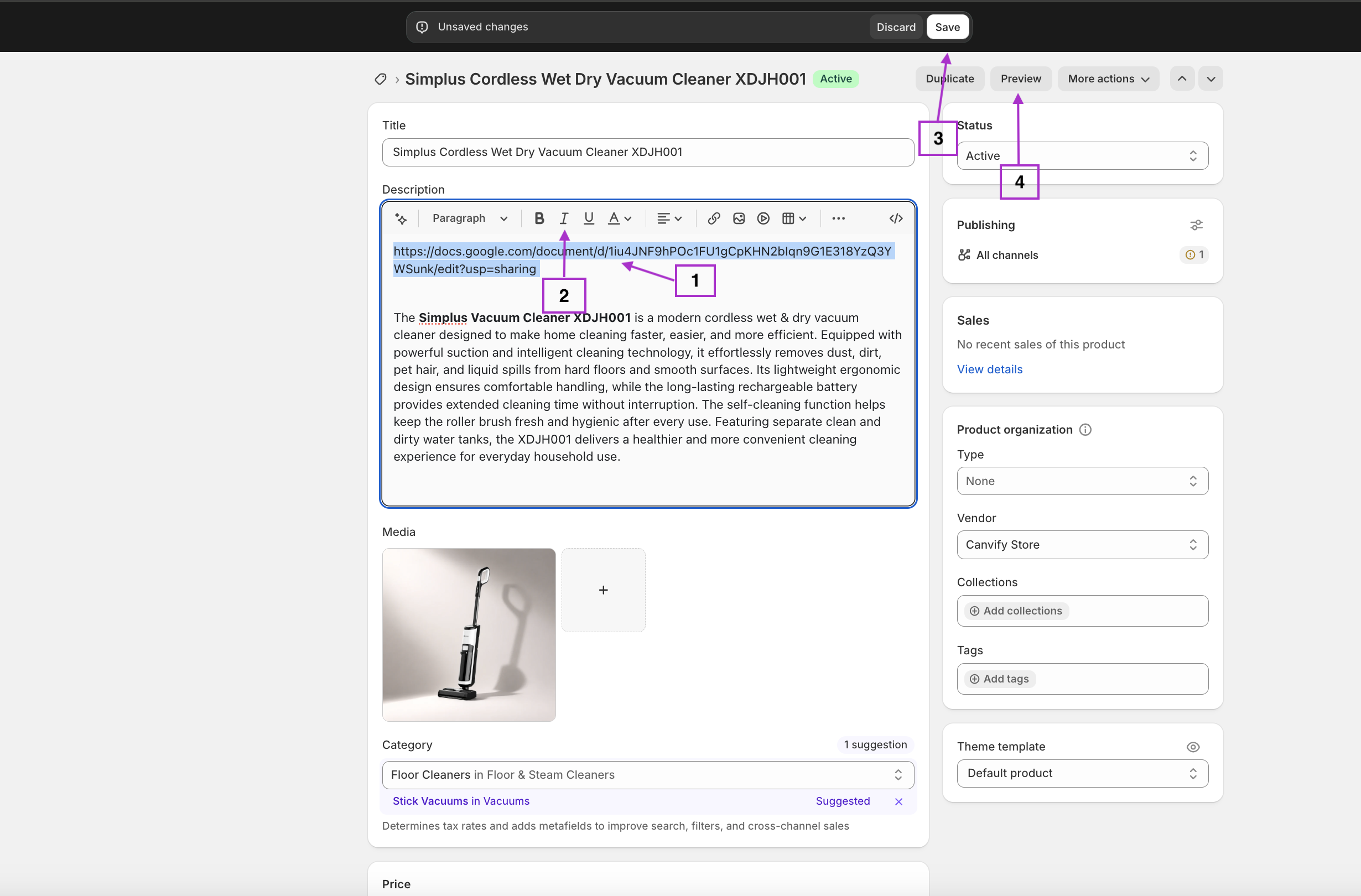Open the Status dropdown set to Active

1083,155
